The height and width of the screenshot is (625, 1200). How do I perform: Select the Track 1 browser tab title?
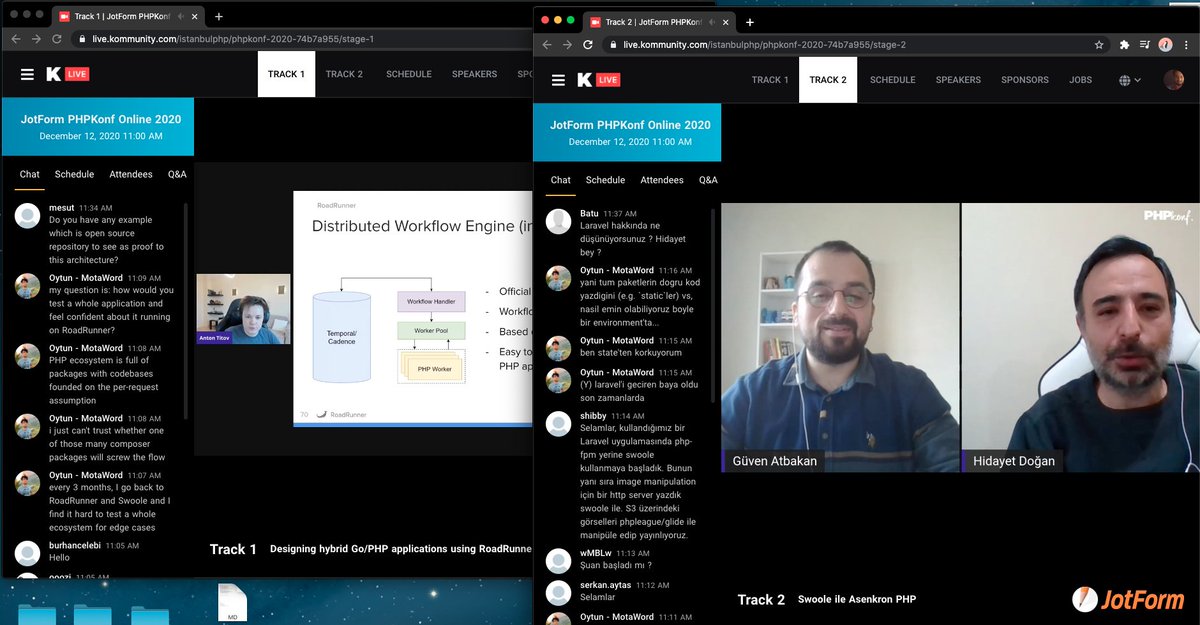pyautogui.click(x=124, y=16)
